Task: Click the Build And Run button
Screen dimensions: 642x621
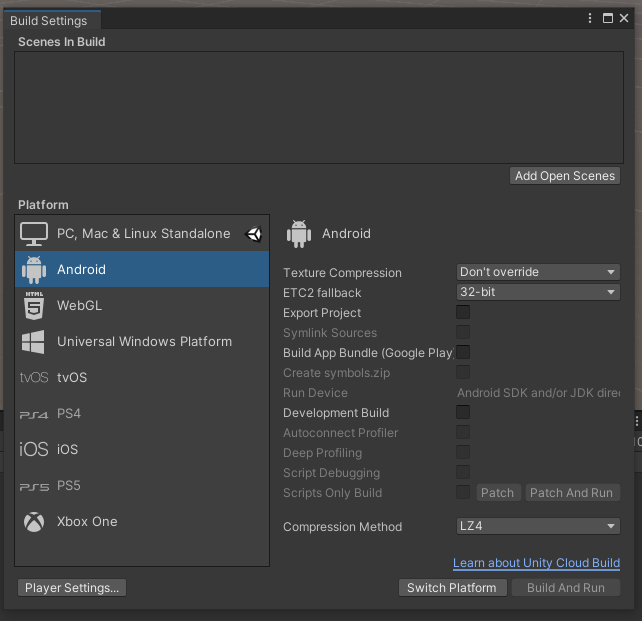Action: [x=565, y=588]
